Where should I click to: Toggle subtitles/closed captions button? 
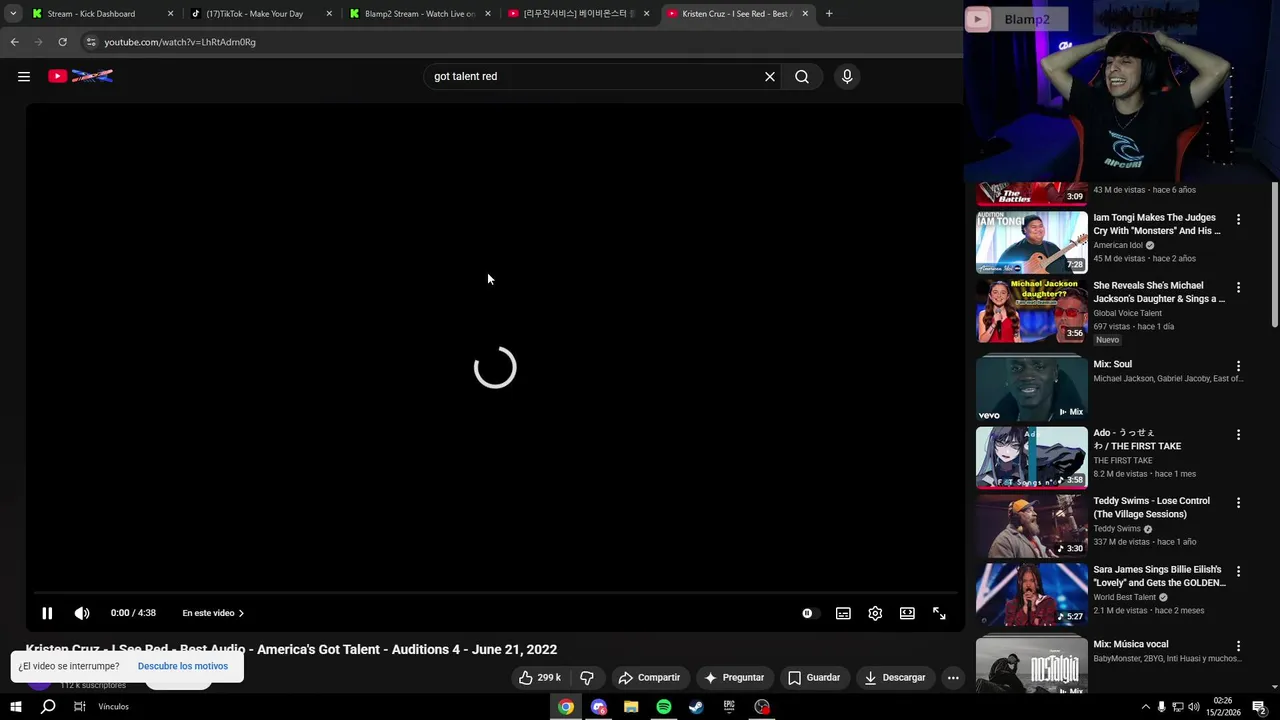point(843,613)
